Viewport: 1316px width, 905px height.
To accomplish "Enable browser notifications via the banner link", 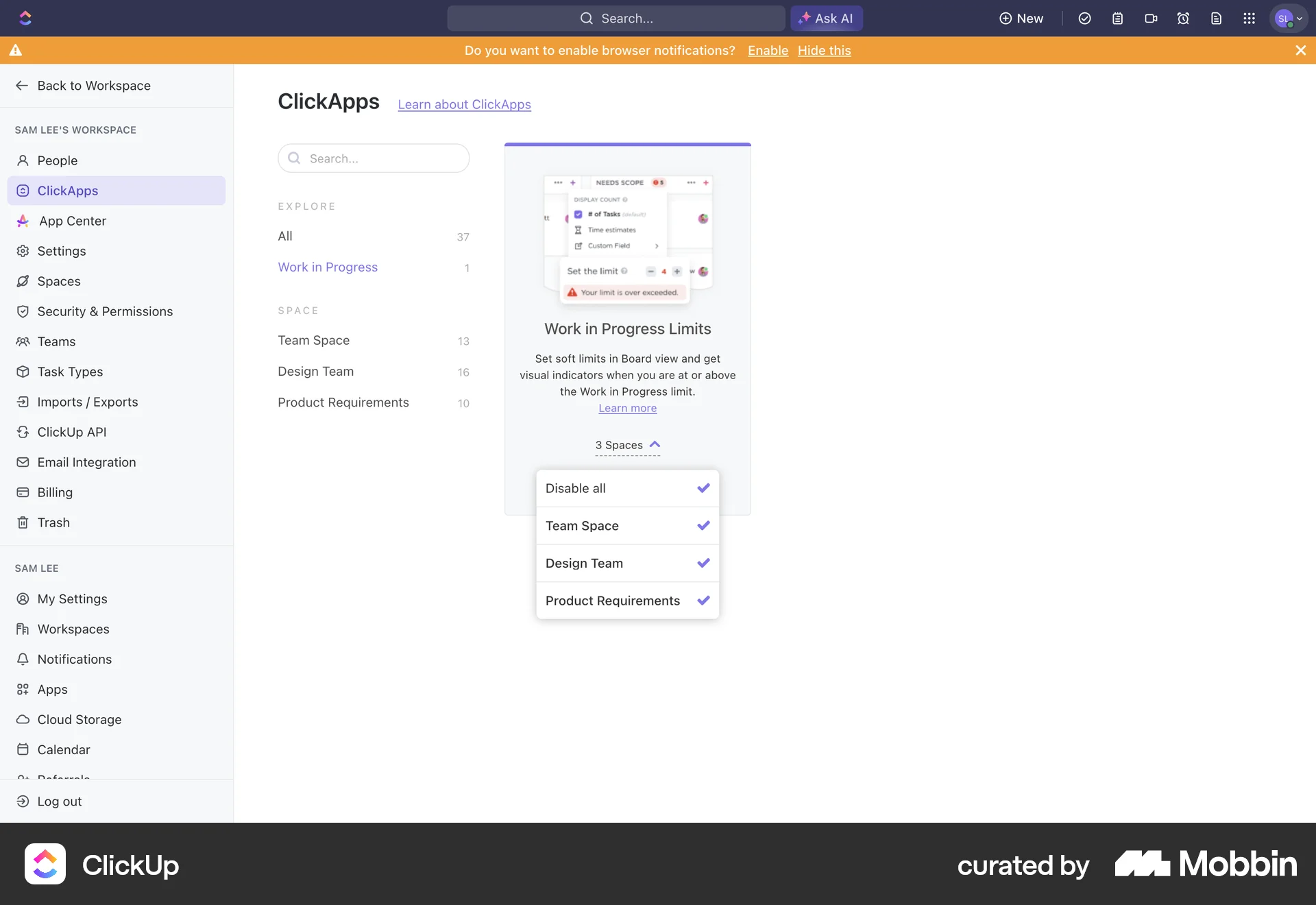I will point(767,50).
